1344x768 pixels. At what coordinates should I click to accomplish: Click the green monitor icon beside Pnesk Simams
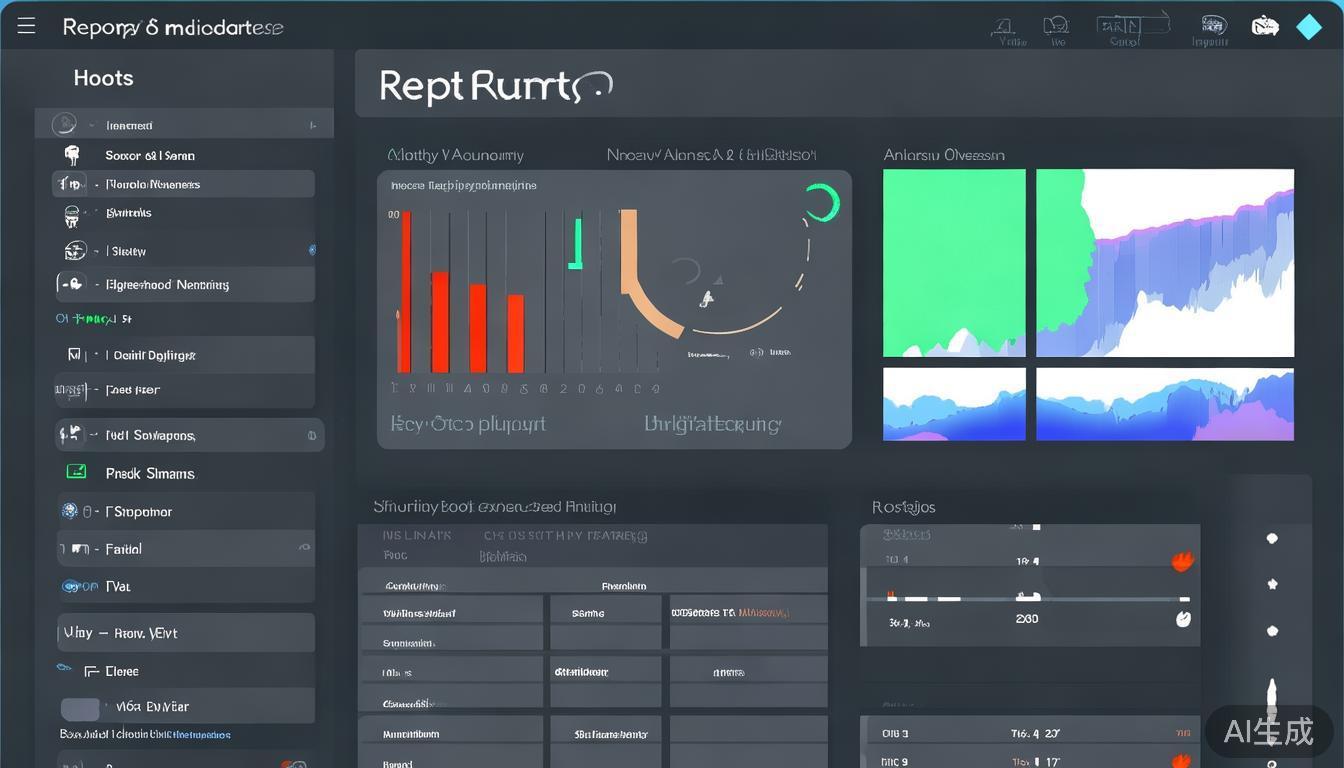[x=75, y=472]
